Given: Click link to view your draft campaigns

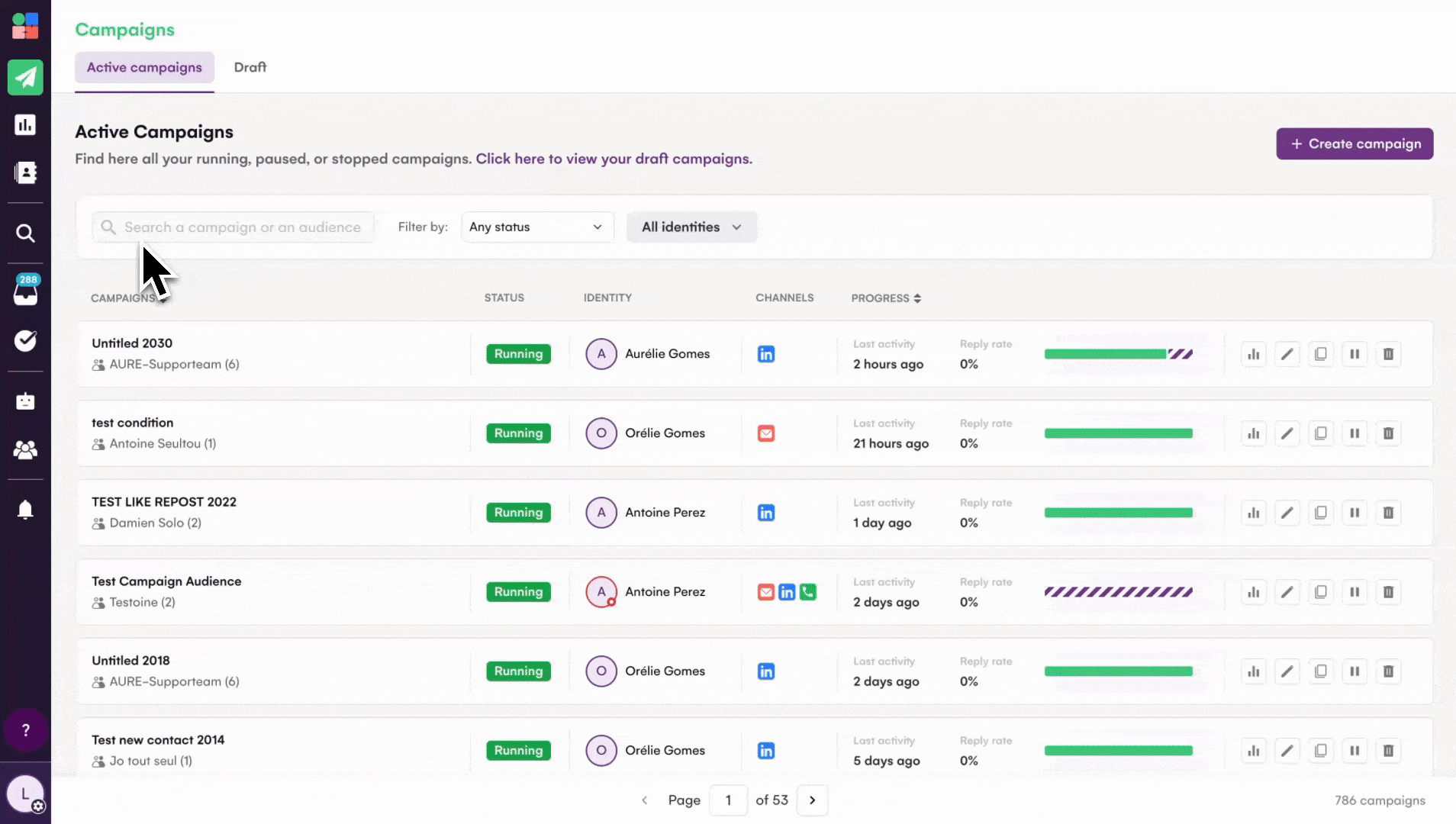Looking at the screenshot, I should click(613, 159).
